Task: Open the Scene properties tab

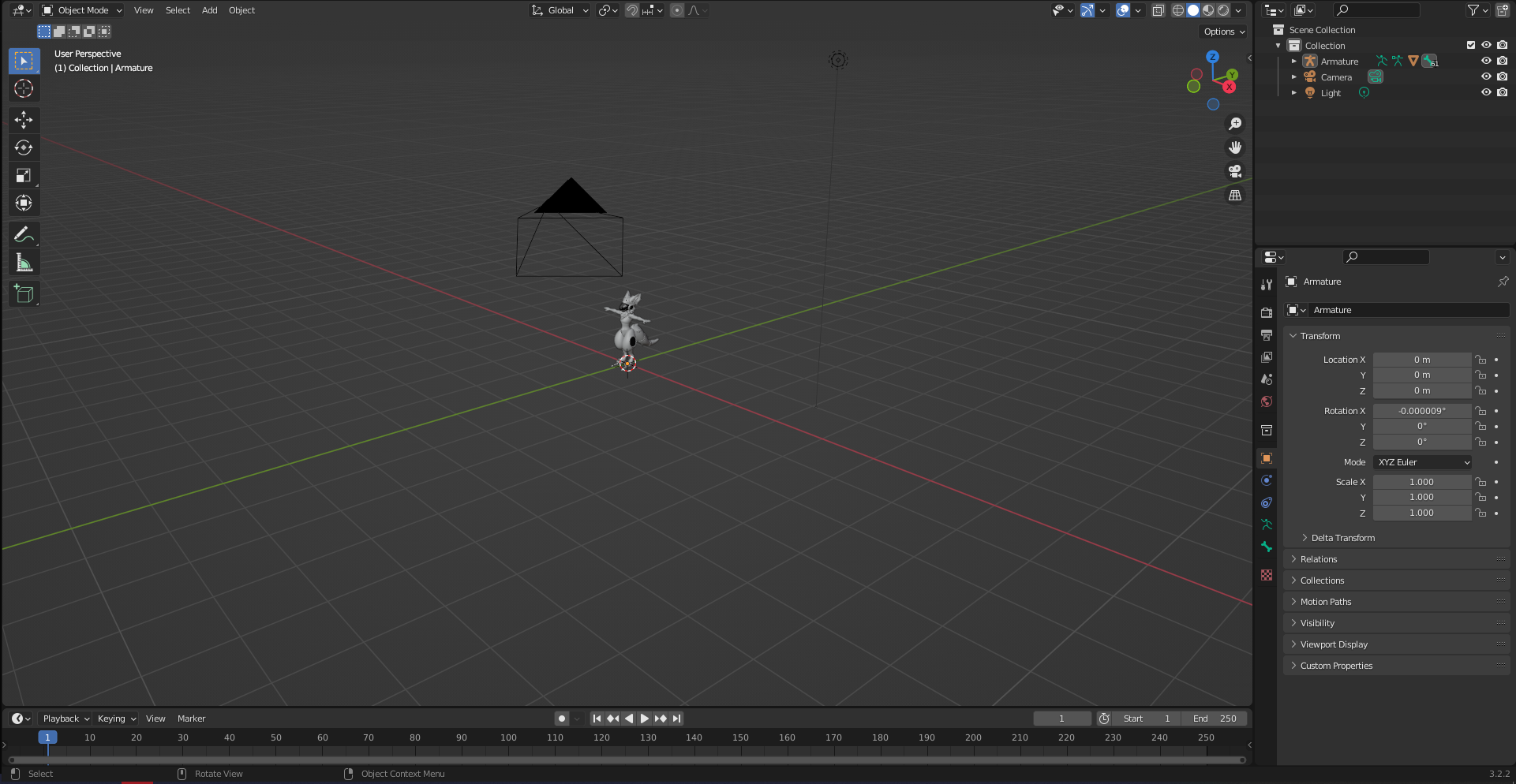Action: tap(1267, 379)
